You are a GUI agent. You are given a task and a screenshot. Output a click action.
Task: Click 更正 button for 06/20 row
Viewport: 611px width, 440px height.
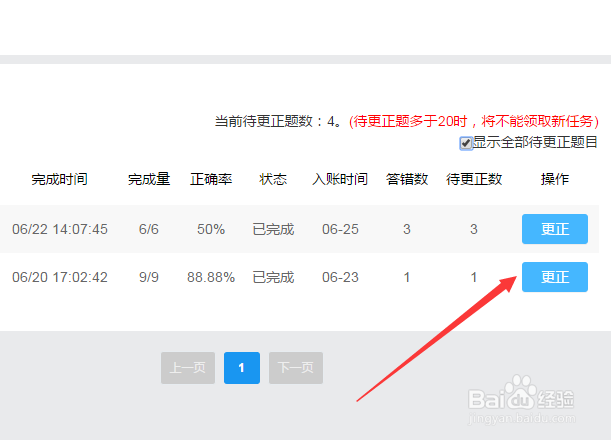(555, 277)
